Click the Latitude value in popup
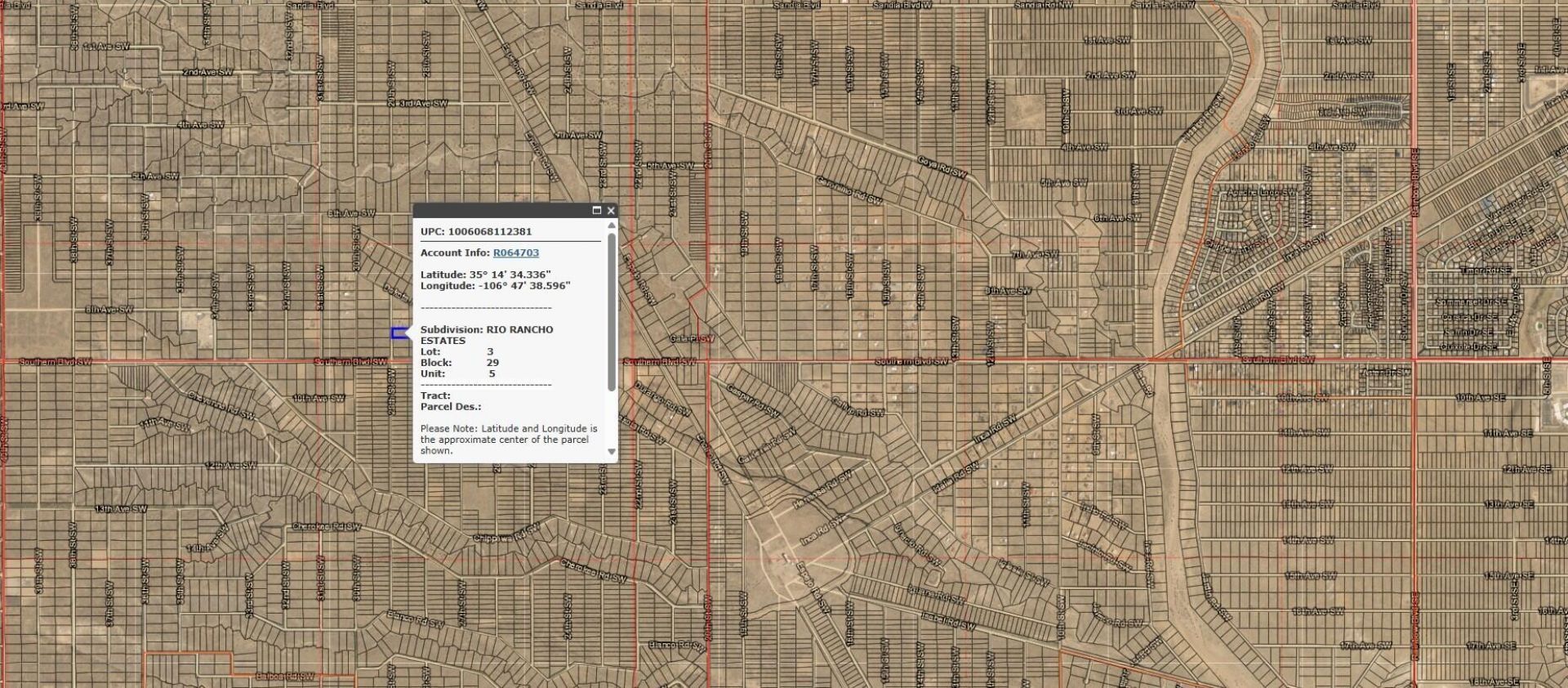 510,275
